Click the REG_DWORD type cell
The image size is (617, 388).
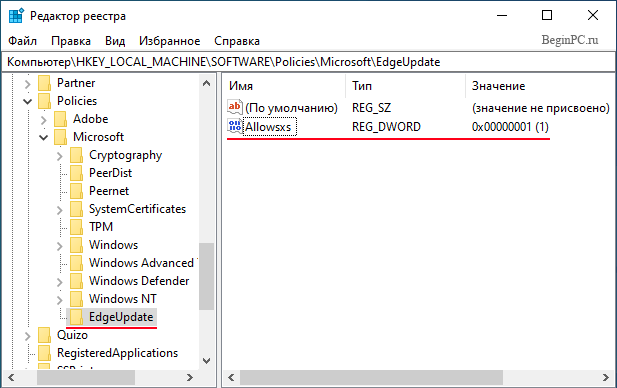[386, 127]
